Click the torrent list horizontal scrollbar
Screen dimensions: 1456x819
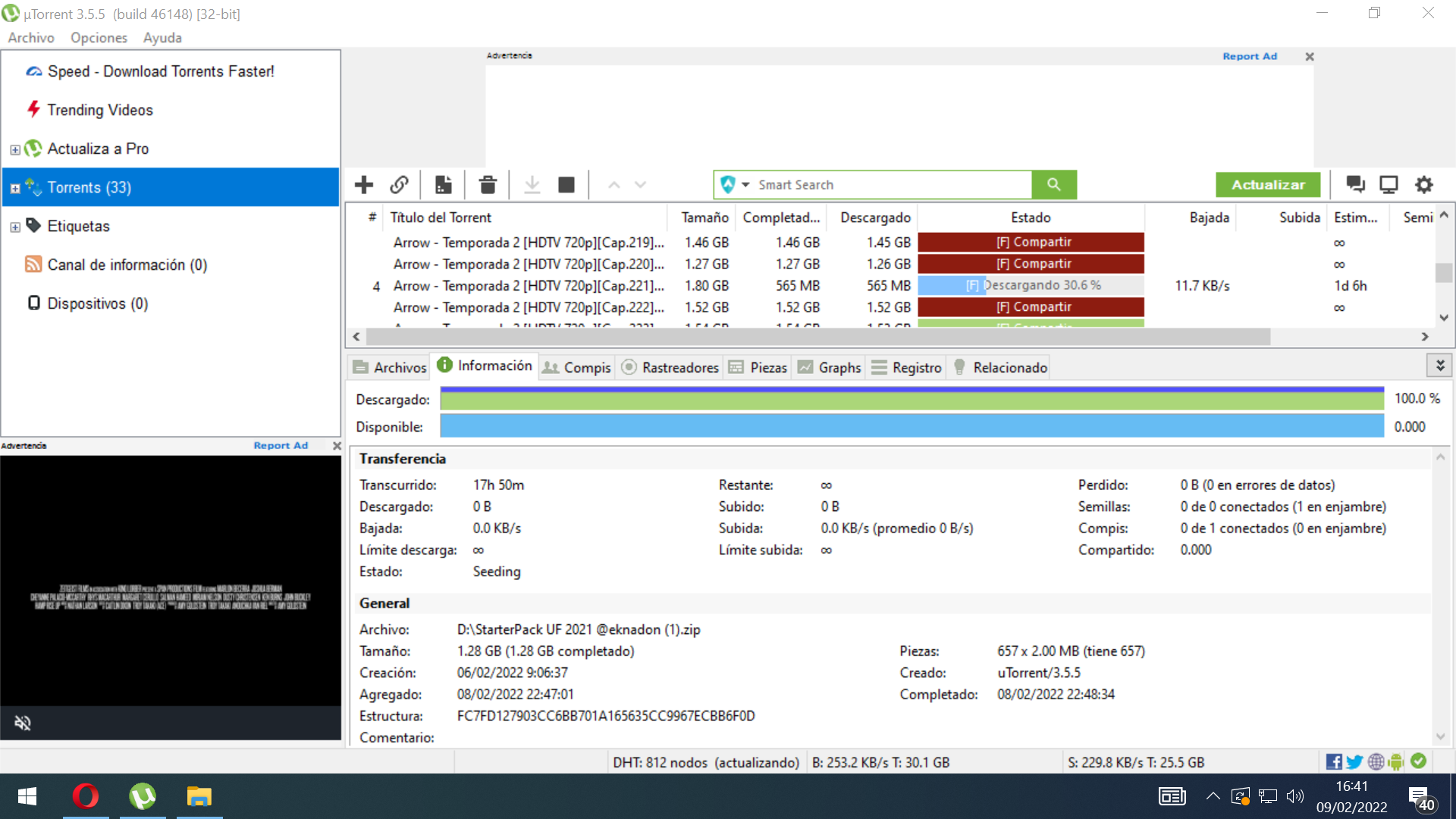(x=818, y=336)
